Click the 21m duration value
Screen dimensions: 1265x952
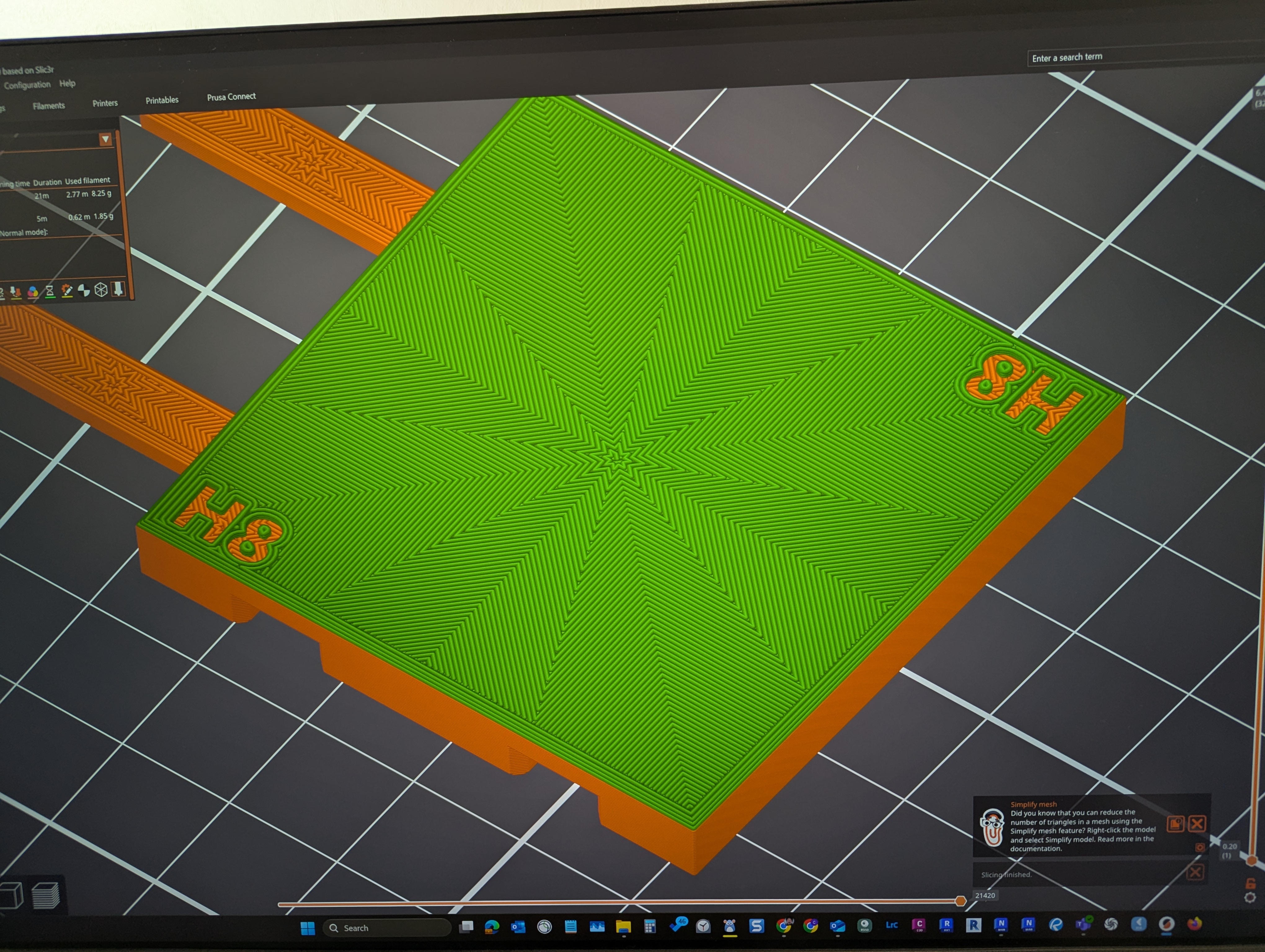pos(42,196)
